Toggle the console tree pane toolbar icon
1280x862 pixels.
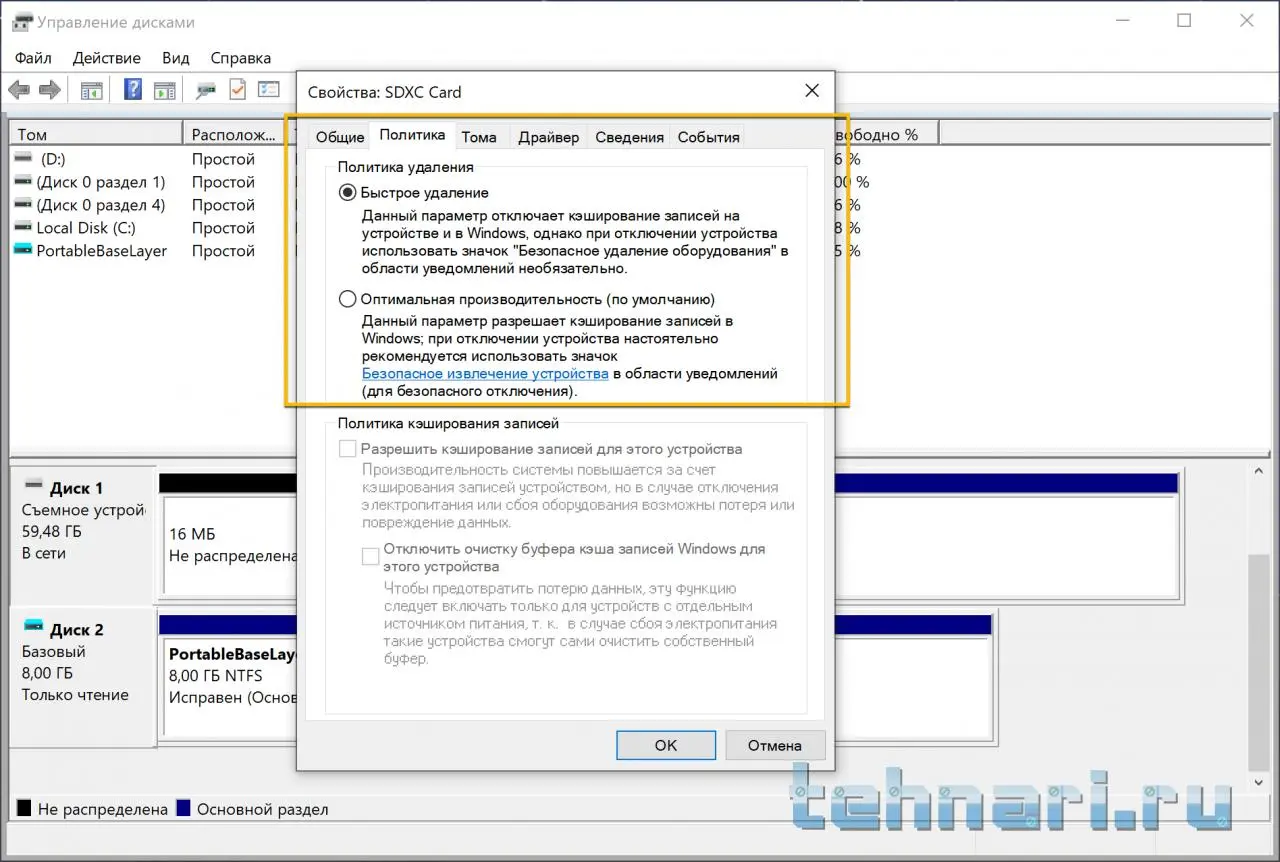coord(92,90)
